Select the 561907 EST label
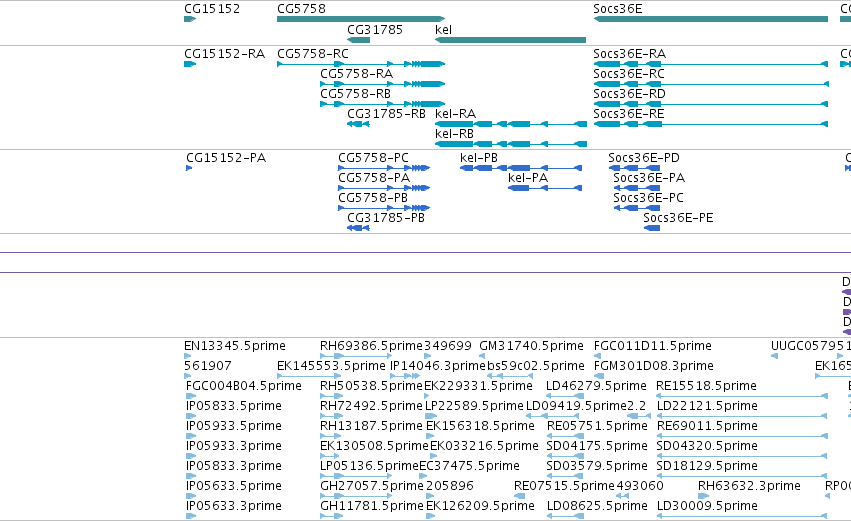This screenshot has height=521, width=851. (208, 366)
